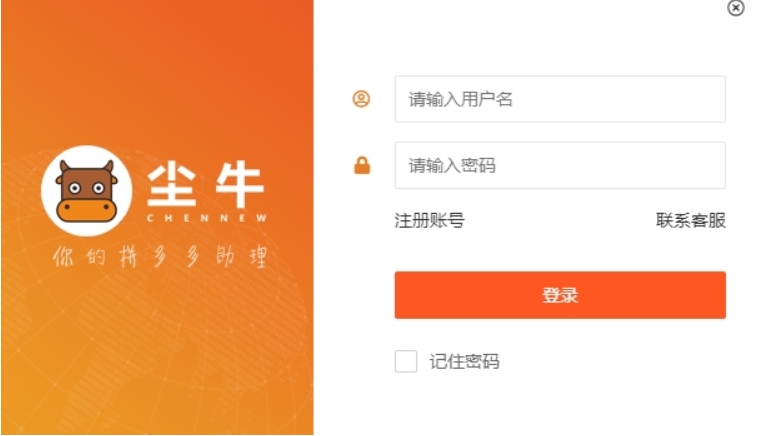The width and height of the screenshot is (776, 436).
Task: Close the login window with X icon
Action: (735, 8)
